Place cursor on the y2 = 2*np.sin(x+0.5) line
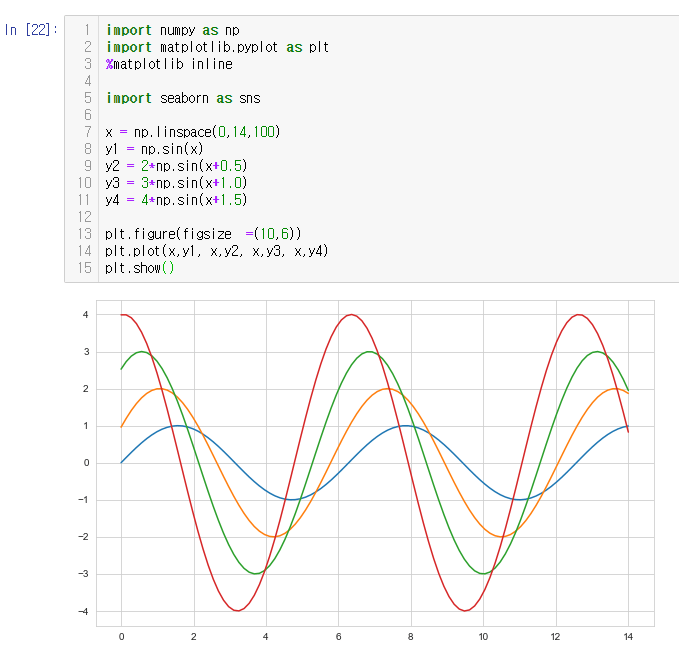 [x=176, y=166]
